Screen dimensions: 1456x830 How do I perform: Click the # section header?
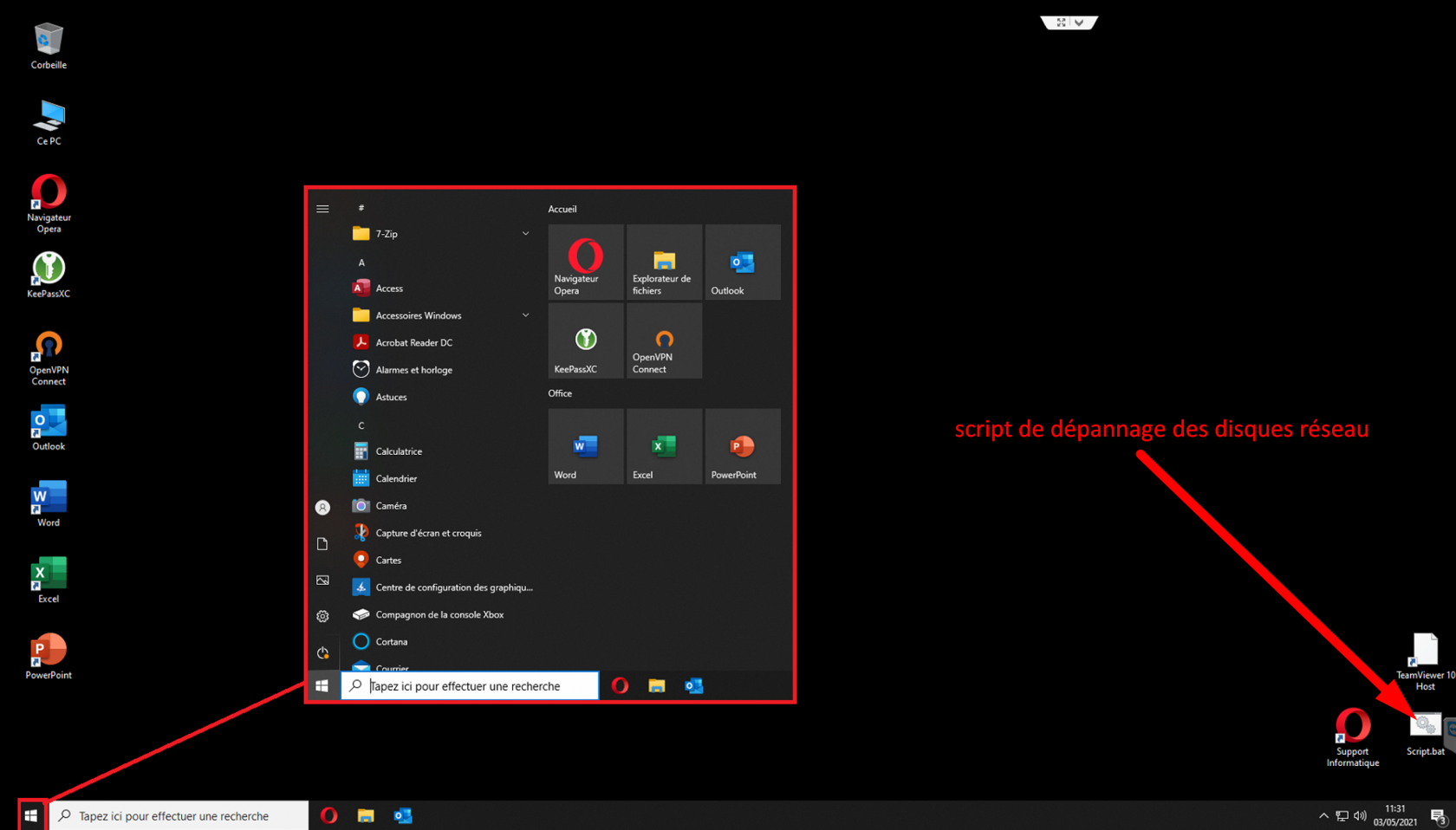pyautogui.click(x=361, y=208)
